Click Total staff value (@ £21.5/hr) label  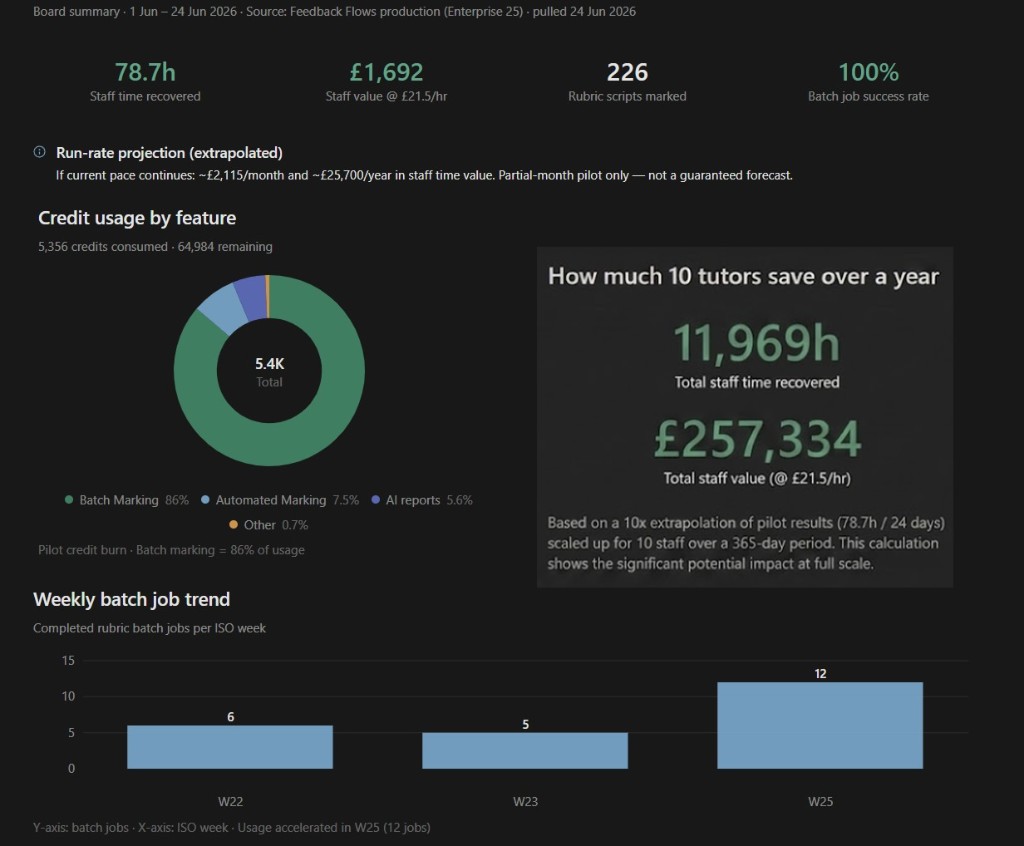coord(757,478)
